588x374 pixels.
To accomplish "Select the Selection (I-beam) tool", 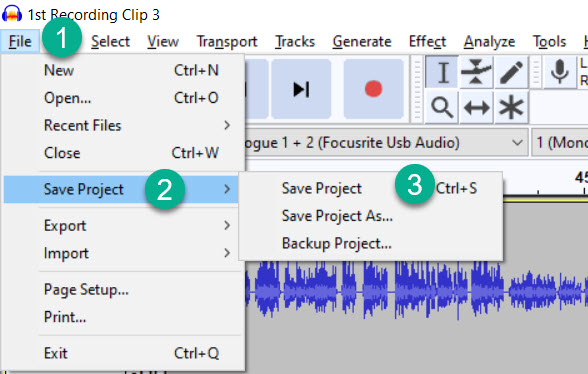I will pyautogui.click(x=442, y=72).
